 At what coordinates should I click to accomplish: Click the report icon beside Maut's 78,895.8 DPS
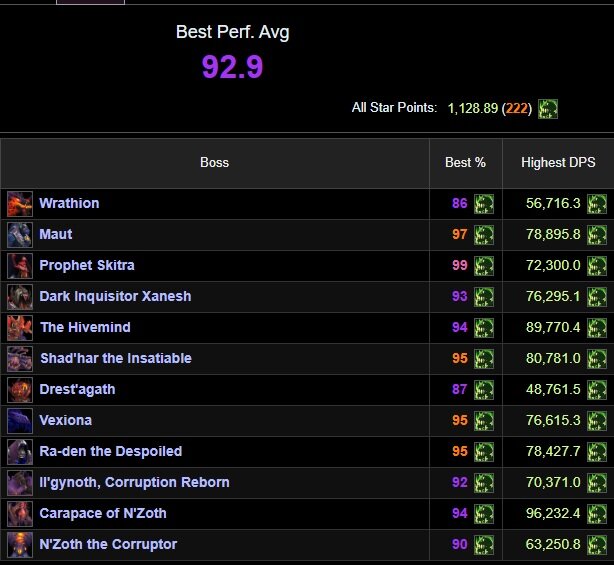pos(597,235)
